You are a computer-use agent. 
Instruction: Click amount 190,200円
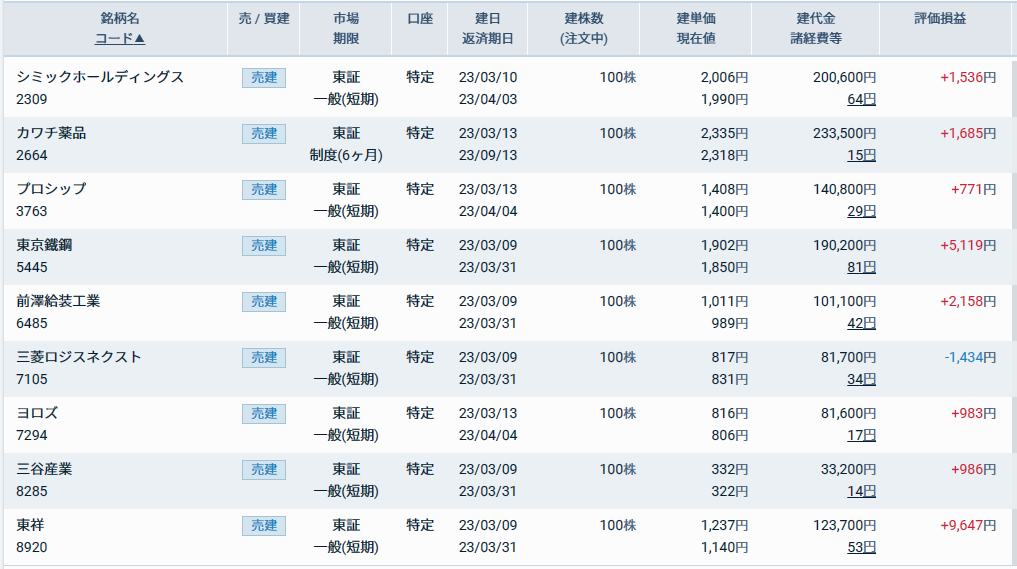pos(844,245)
